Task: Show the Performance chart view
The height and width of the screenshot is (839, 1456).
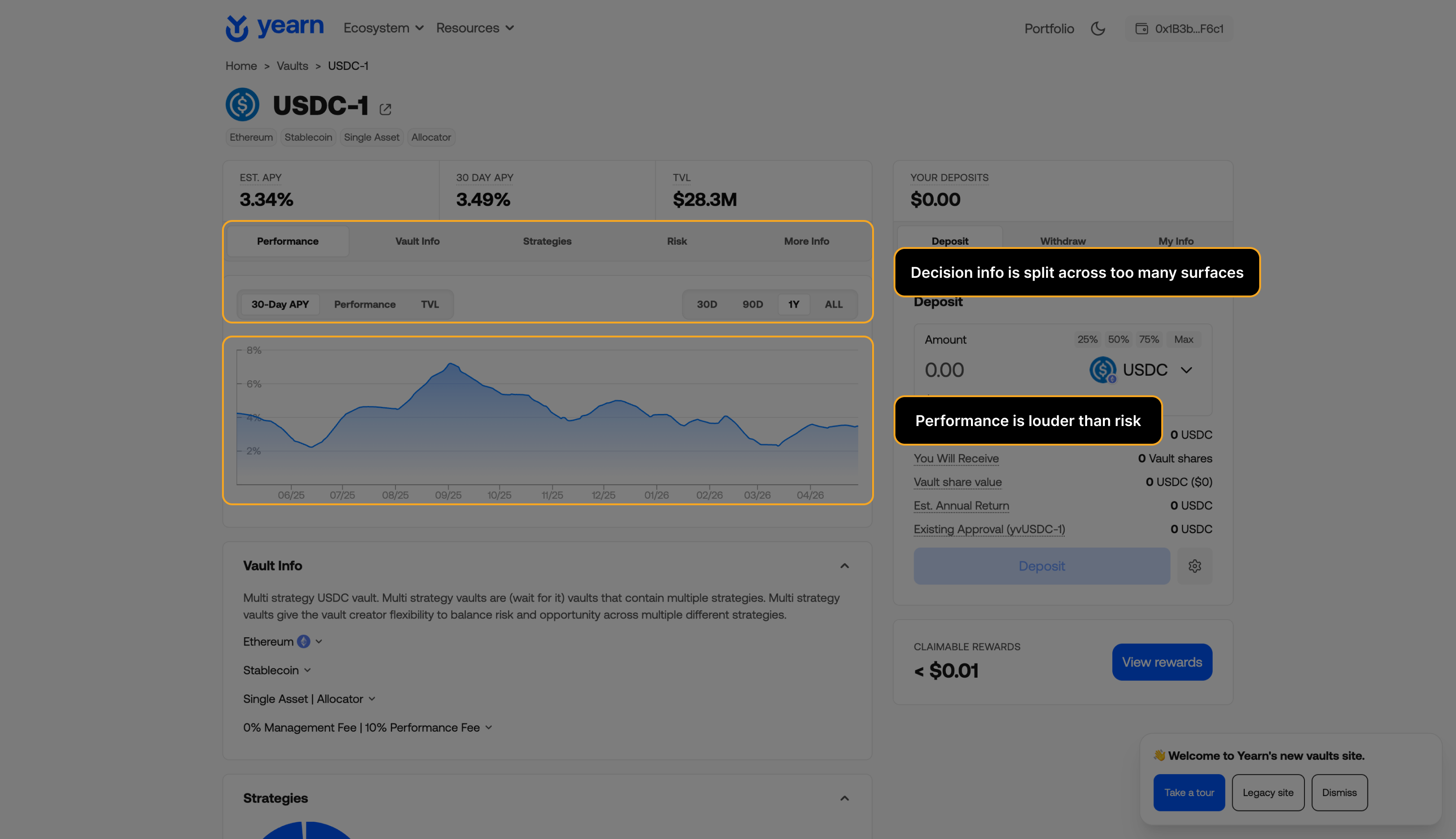Action: (x=365, y=304)
